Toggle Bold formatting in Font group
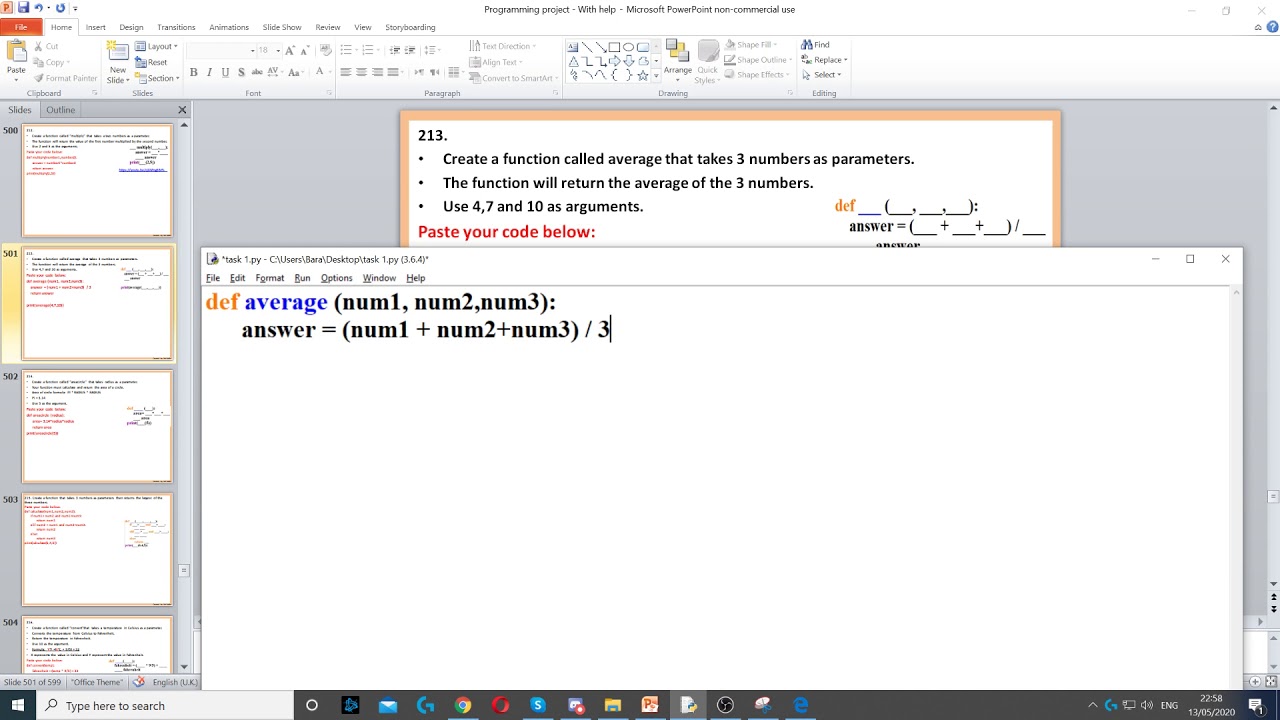This screenshot has height=720, width=1280. [x=194, y=72]
